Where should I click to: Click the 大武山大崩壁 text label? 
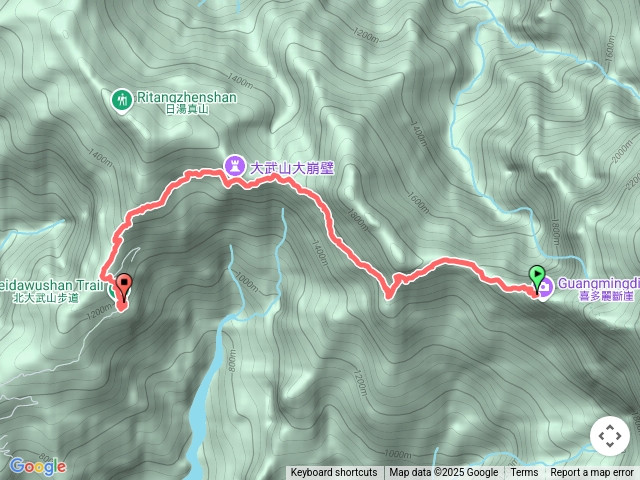click(292, 168)
